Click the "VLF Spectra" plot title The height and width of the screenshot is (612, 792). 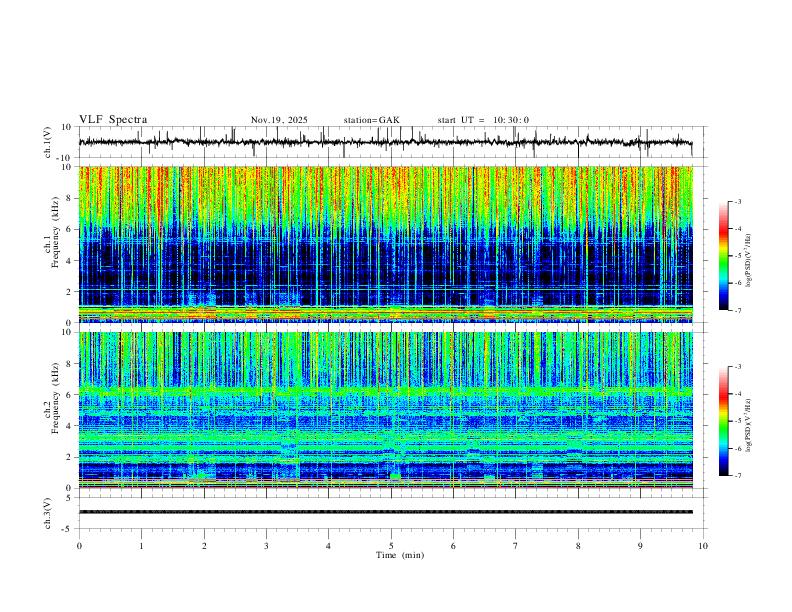pos(113,120)
